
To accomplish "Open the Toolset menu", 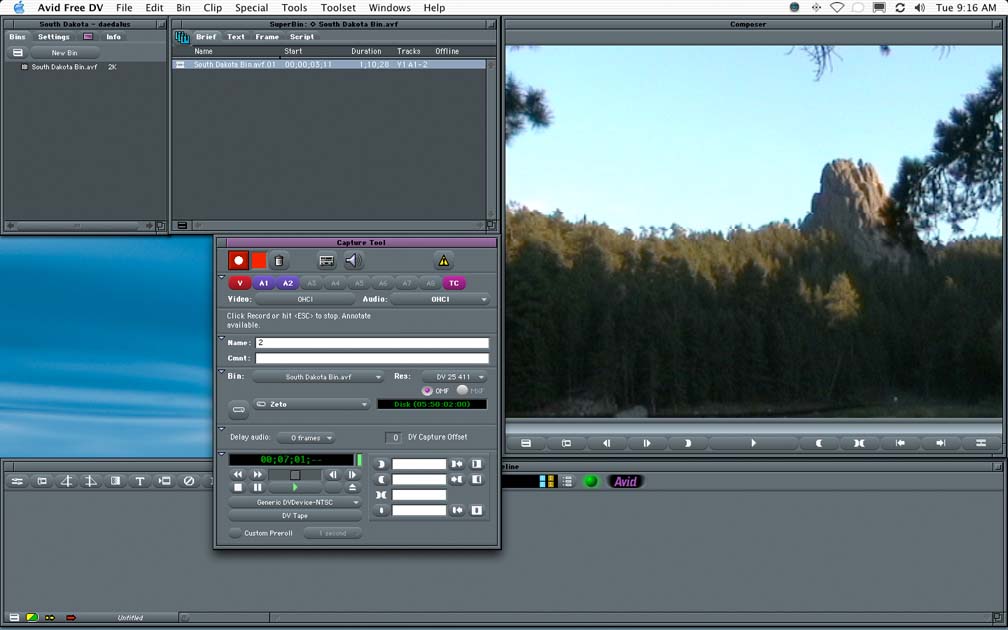I will point(338,8).
